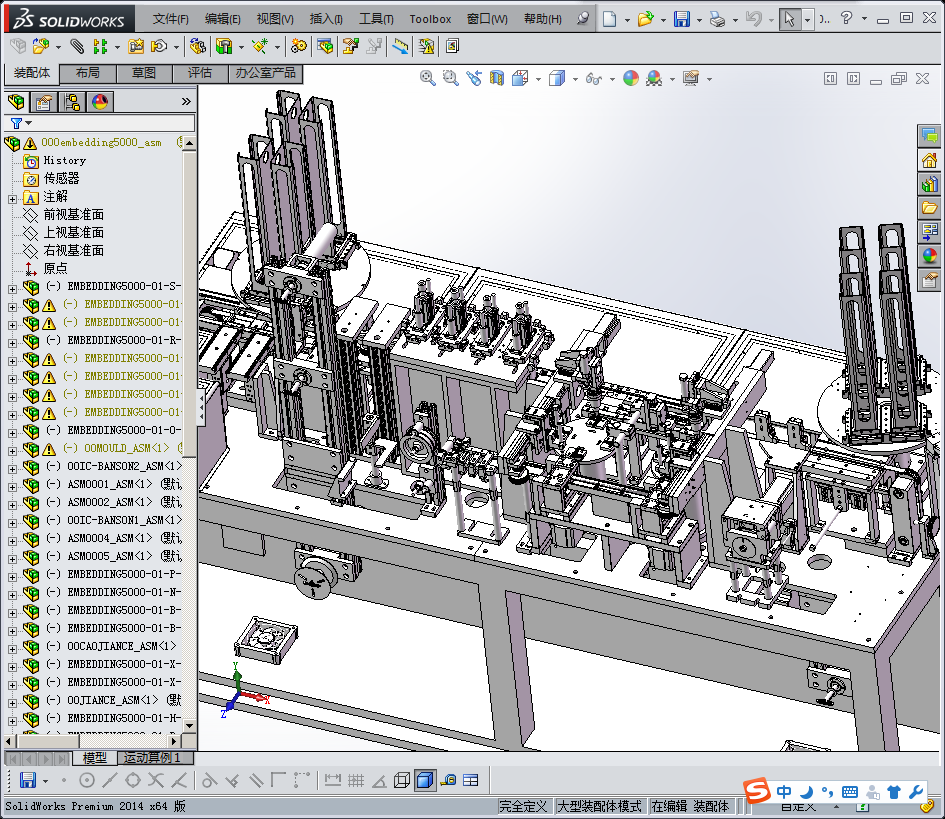
Task: Click the Save icon in title toolbar
Action: click(x=681, y=19)
